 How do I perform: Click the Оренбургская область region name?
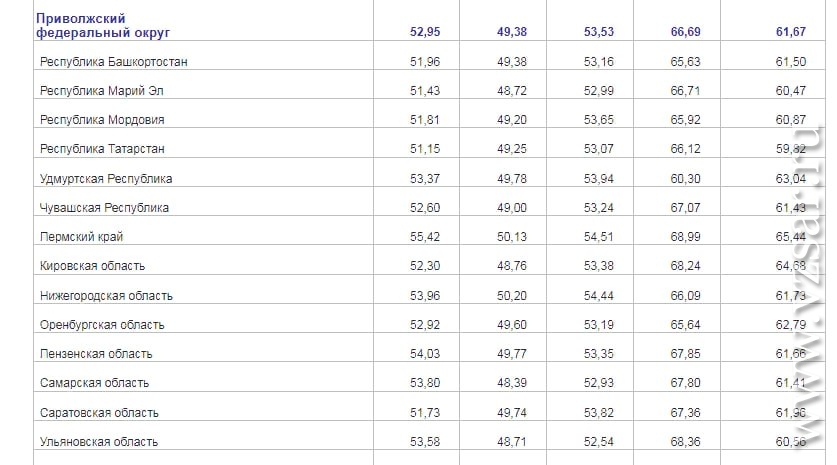tap(102, 325)
